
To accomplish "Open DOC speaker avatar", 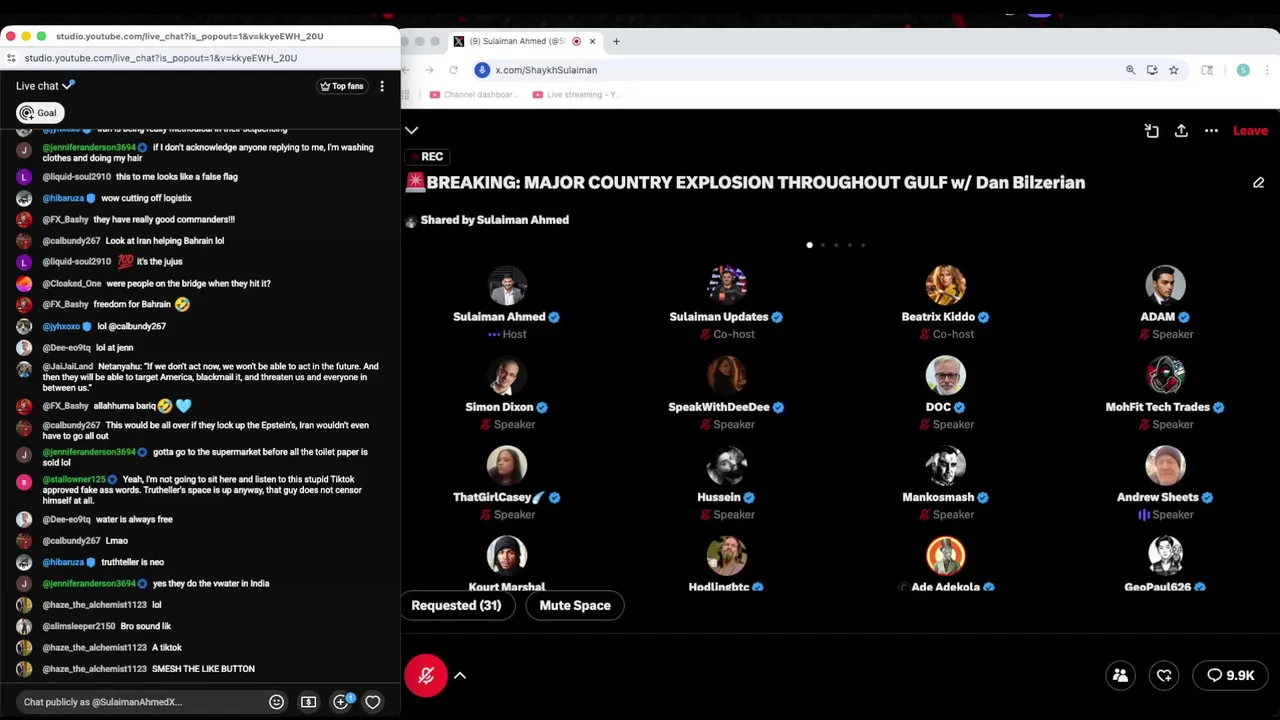I will point(945,375).
